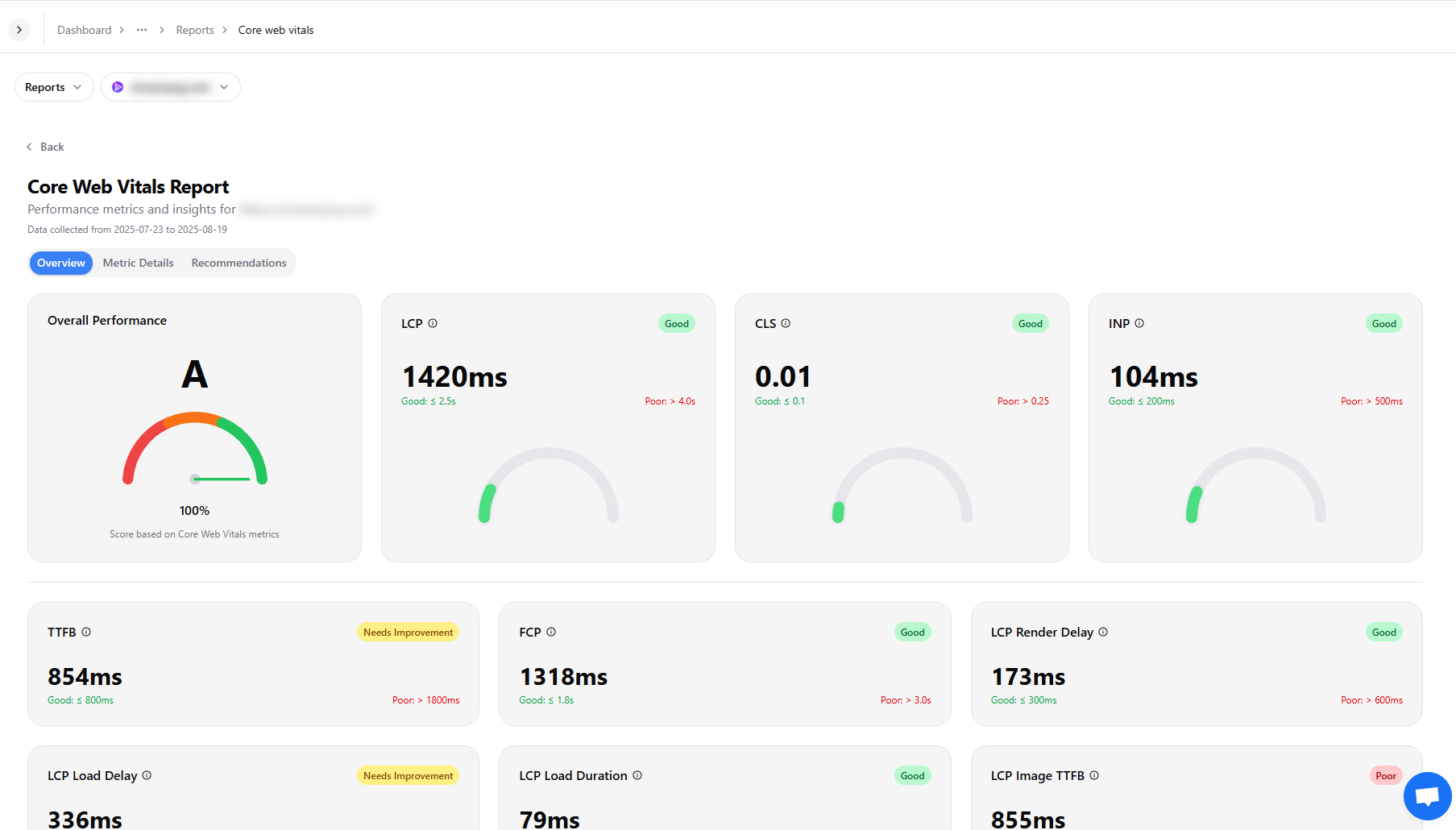The image size is (1456, 830).
Task: Navigate to Dashboard in the breadcrumb
Action: click(85, 30)
